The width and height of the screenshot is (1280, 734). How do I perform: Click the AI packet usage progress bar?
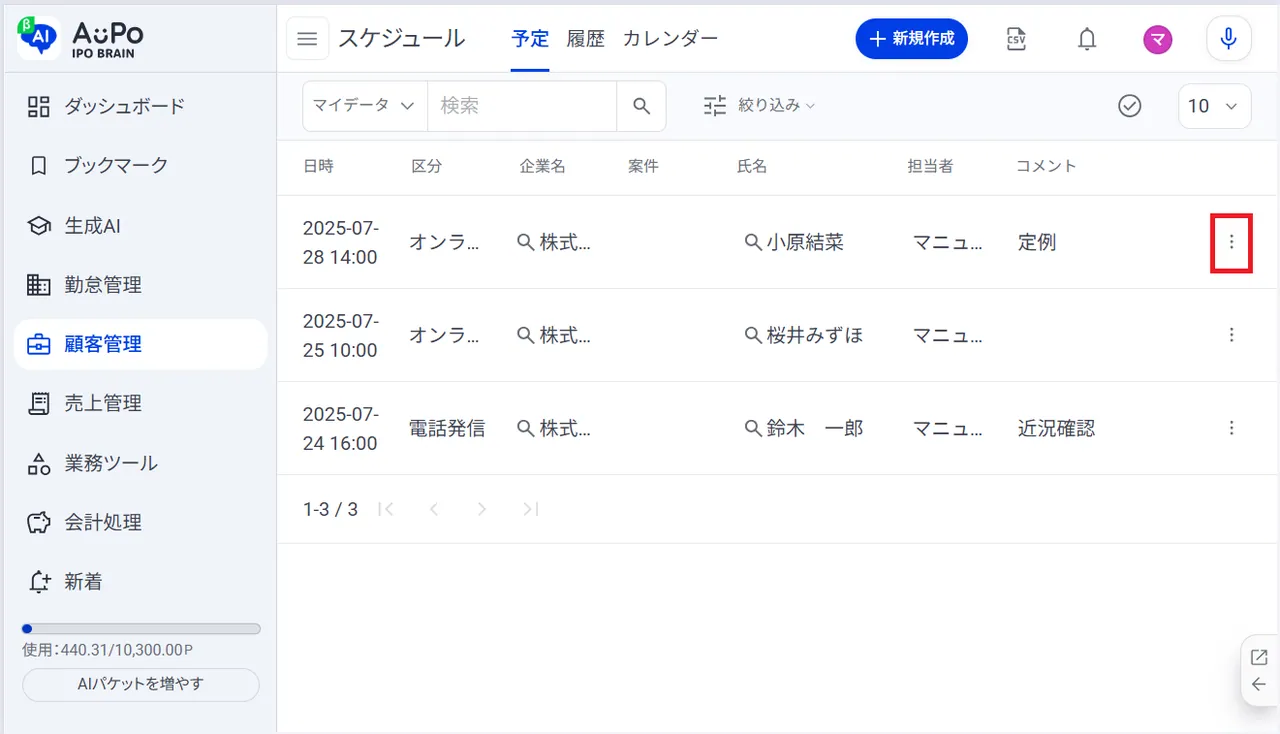coord(141,629)
